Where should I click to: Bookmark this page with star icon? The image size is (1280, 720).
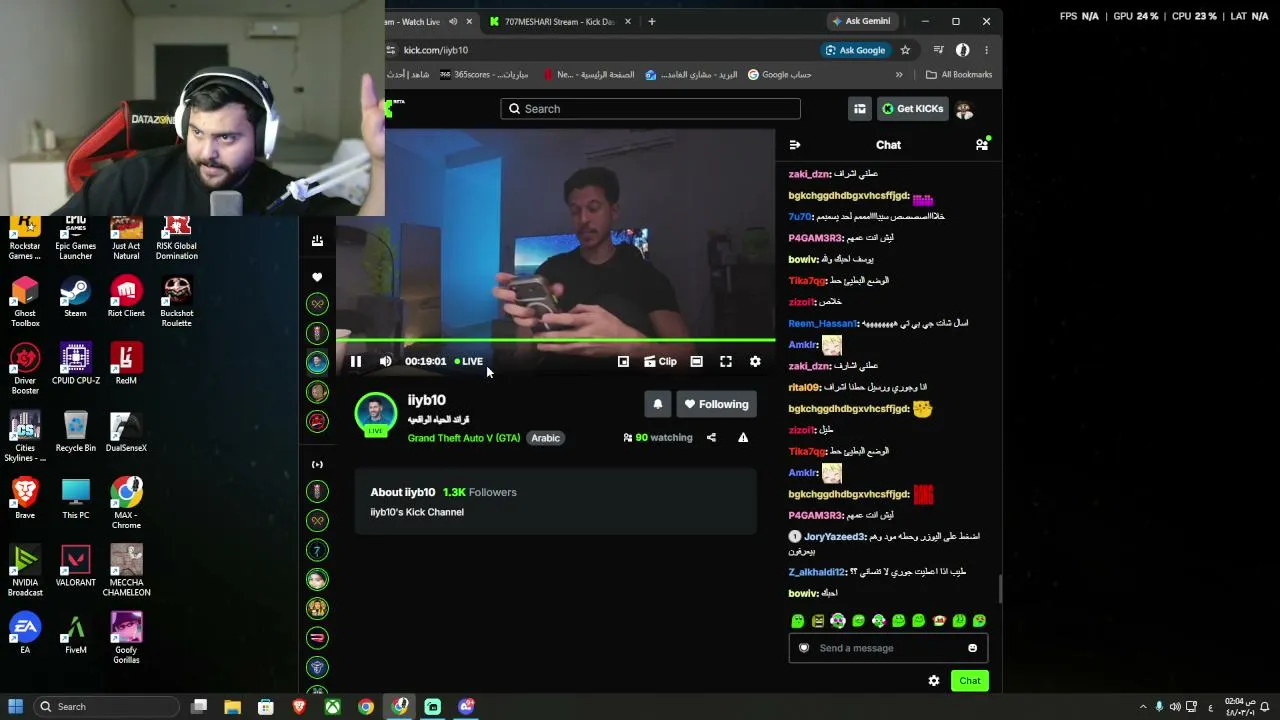tap(905, 50)
